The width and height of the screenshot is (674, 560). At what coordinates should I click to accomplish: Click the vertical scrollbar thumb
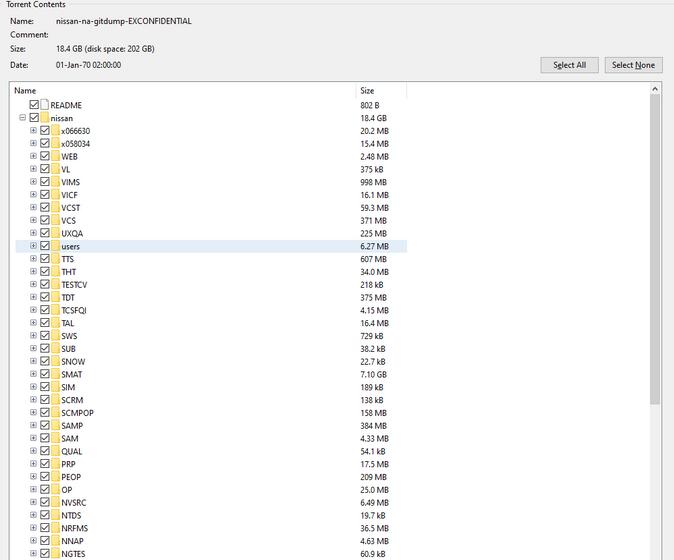pos(655,250)
